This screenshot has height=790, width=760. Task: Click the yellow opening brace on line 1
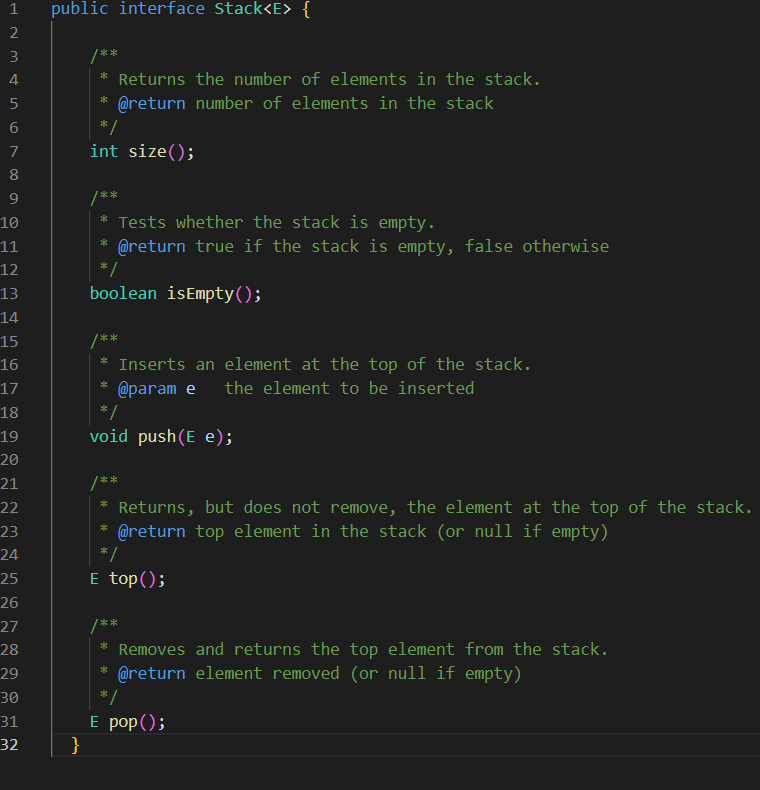306,10
